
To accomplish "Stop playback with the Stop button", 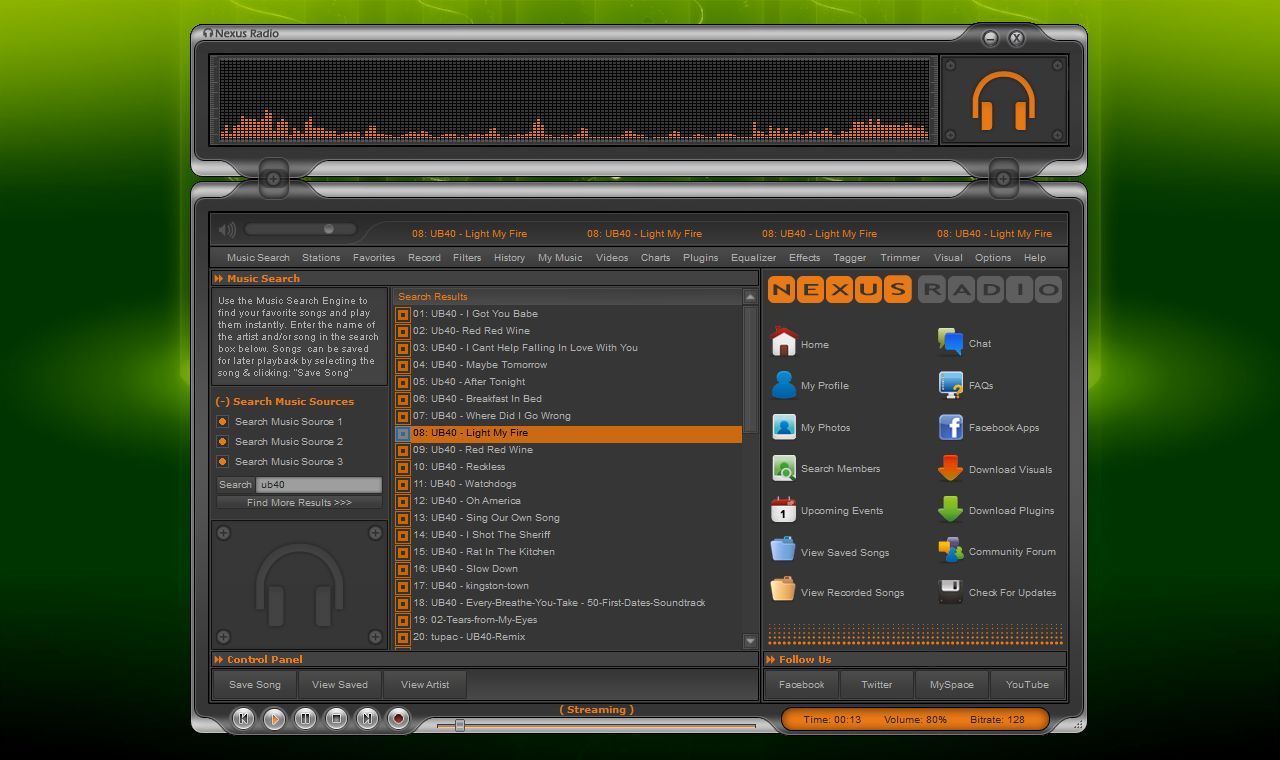I will pos(336,718).
